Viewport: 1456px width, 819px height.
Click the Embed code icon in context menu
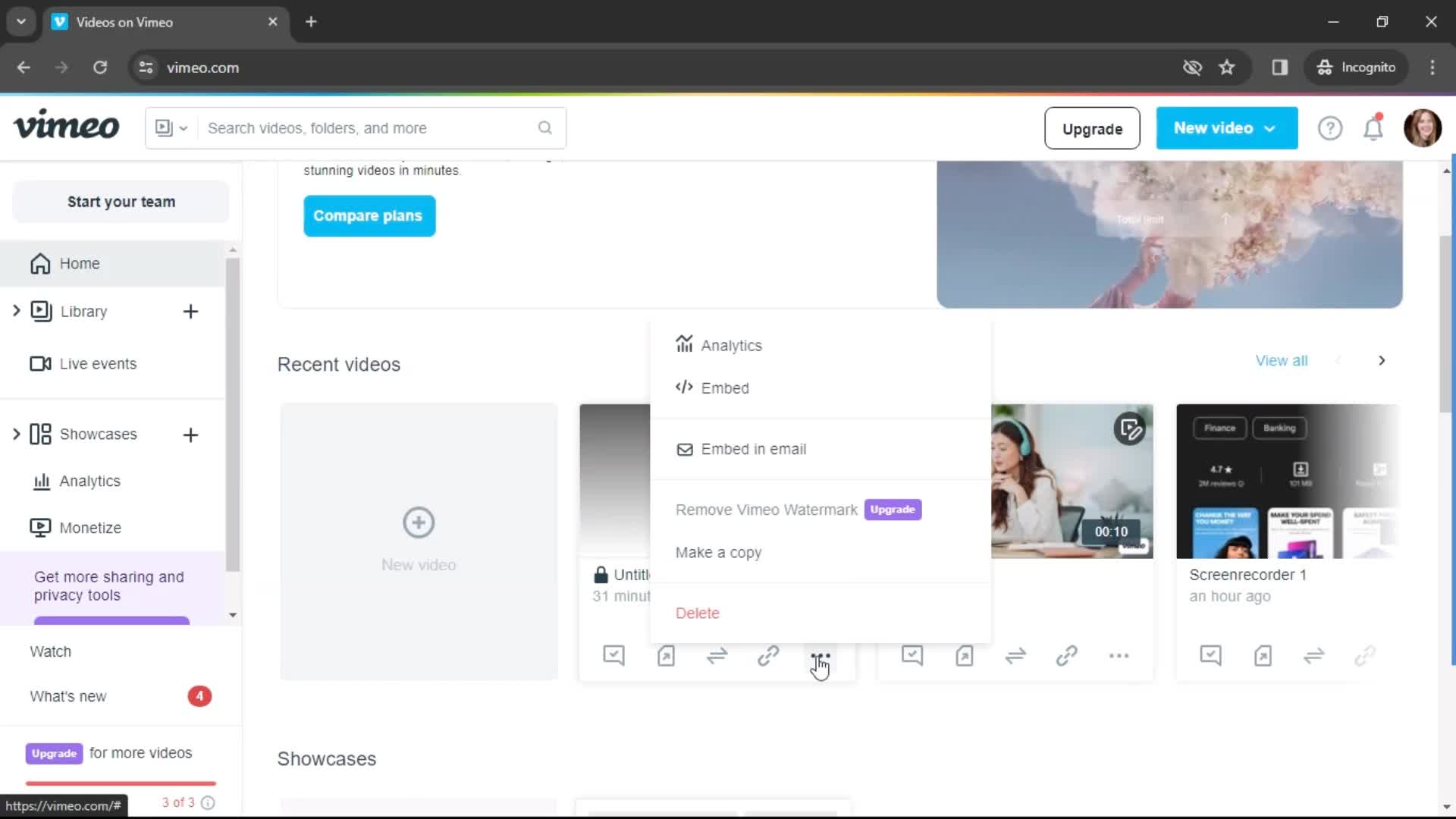pos(684,388)
